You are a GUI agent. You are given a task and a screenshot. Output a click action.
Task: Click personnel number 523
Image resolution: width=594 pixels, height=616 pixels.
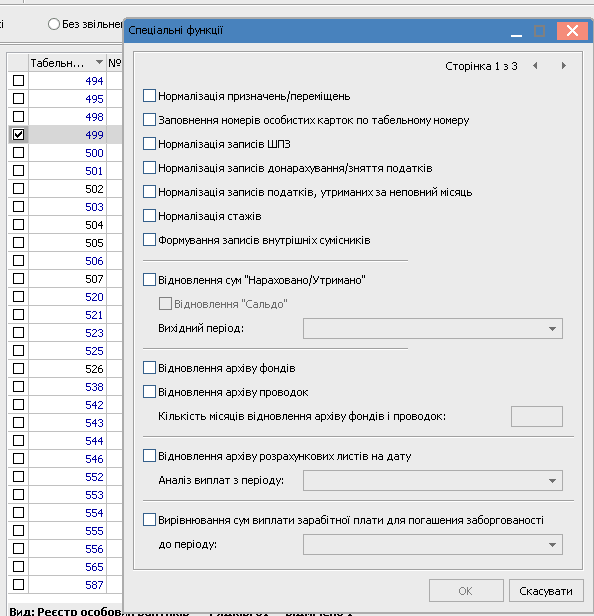coord(94,333)
